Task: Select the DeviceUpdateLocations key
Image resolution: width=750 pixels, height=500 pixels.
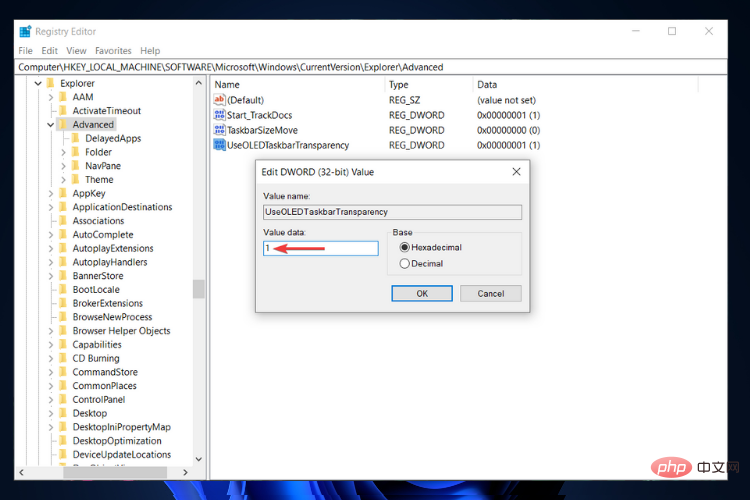Action: pyautogui.click(x=121, y=455)
